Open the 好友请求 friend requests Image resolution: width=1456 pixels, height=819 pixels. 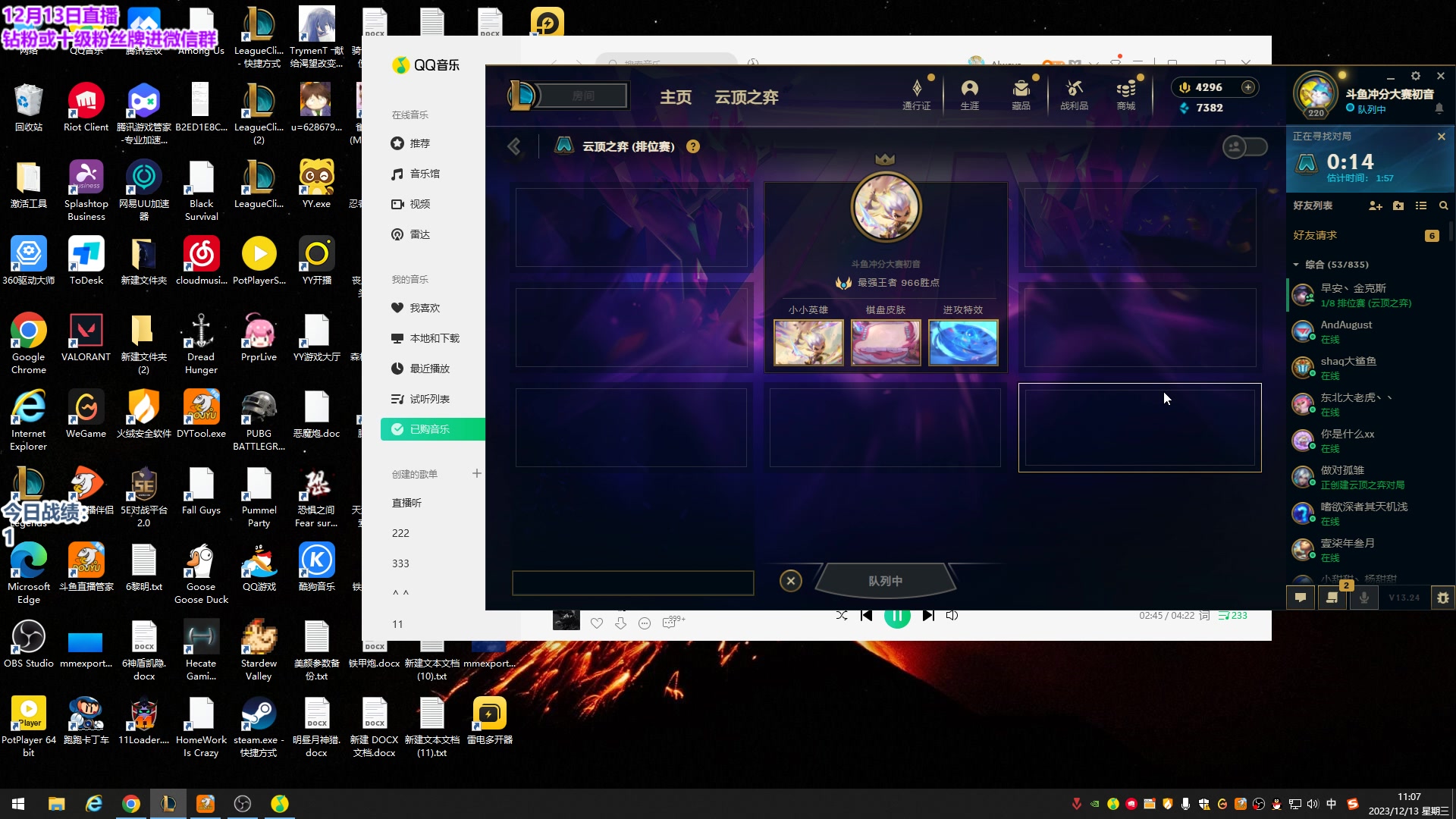pos(1315,235)
